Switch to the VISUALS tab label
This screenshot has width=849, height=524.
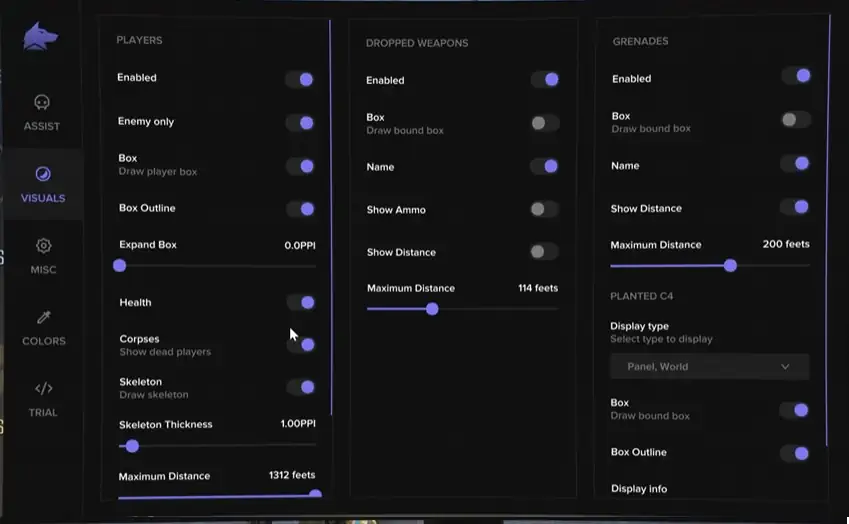[43, 198]
